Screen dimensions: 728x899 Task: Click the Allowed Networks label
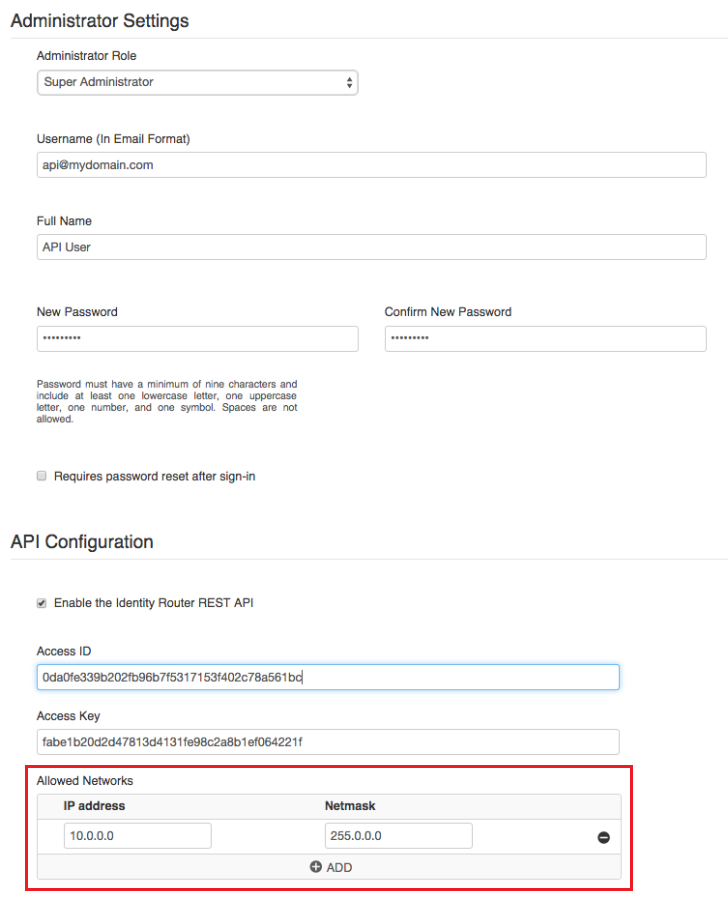pos(85,780)
